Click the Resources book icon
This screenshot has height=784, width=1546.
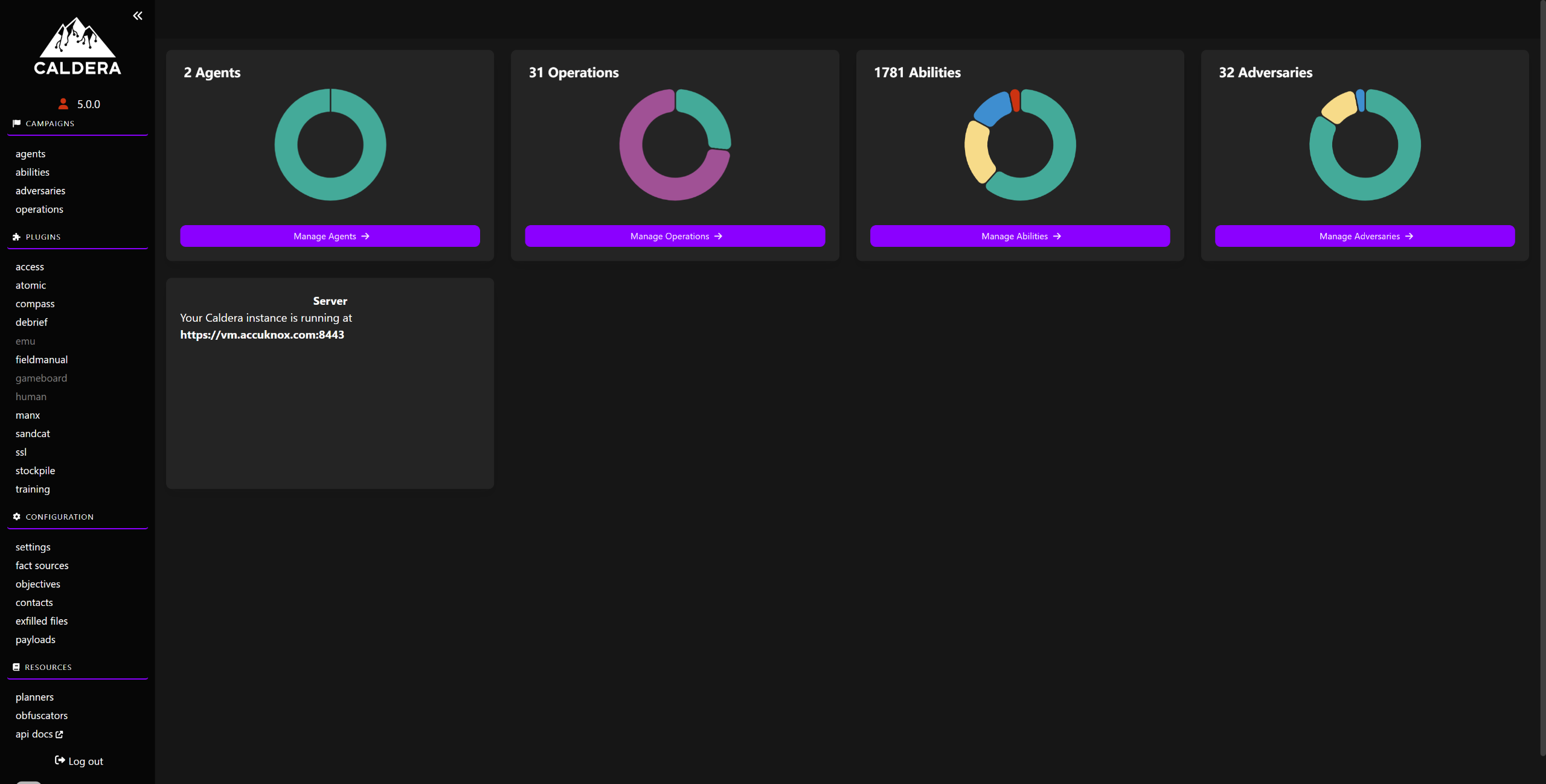(16, 667)
